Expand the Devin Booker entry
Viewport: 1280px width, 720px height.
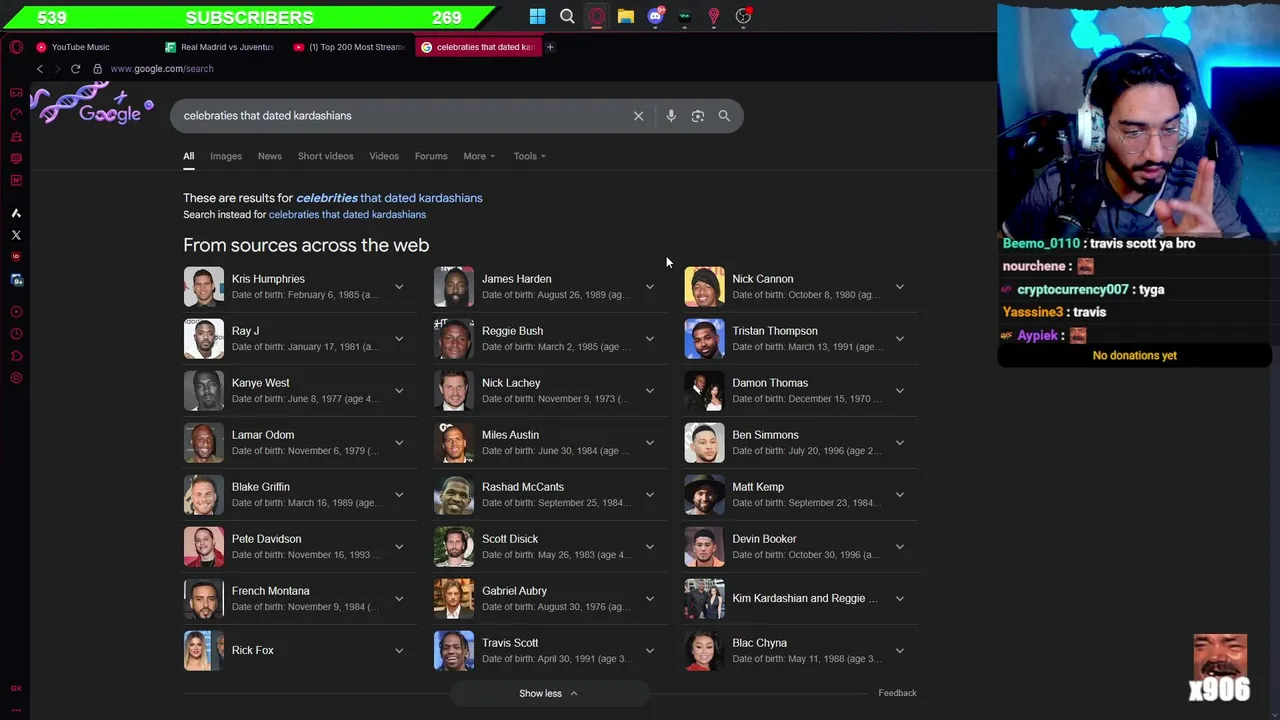[899, 547]
